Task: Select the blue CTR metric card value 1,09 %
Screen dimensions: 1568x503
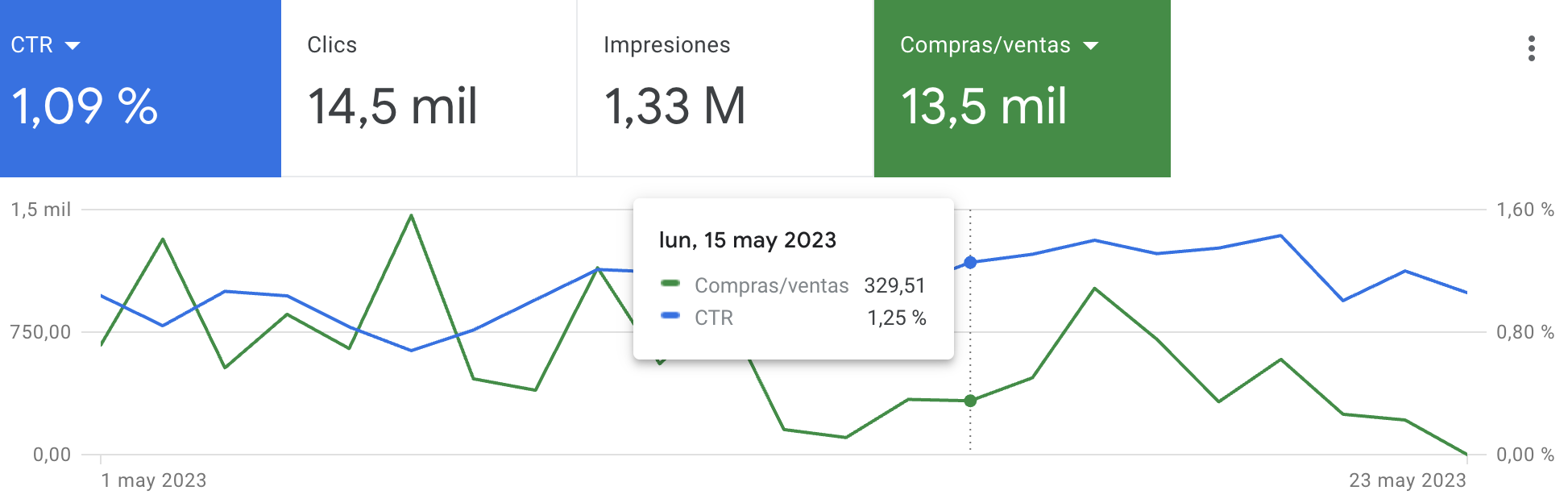Action: [85, 106]
